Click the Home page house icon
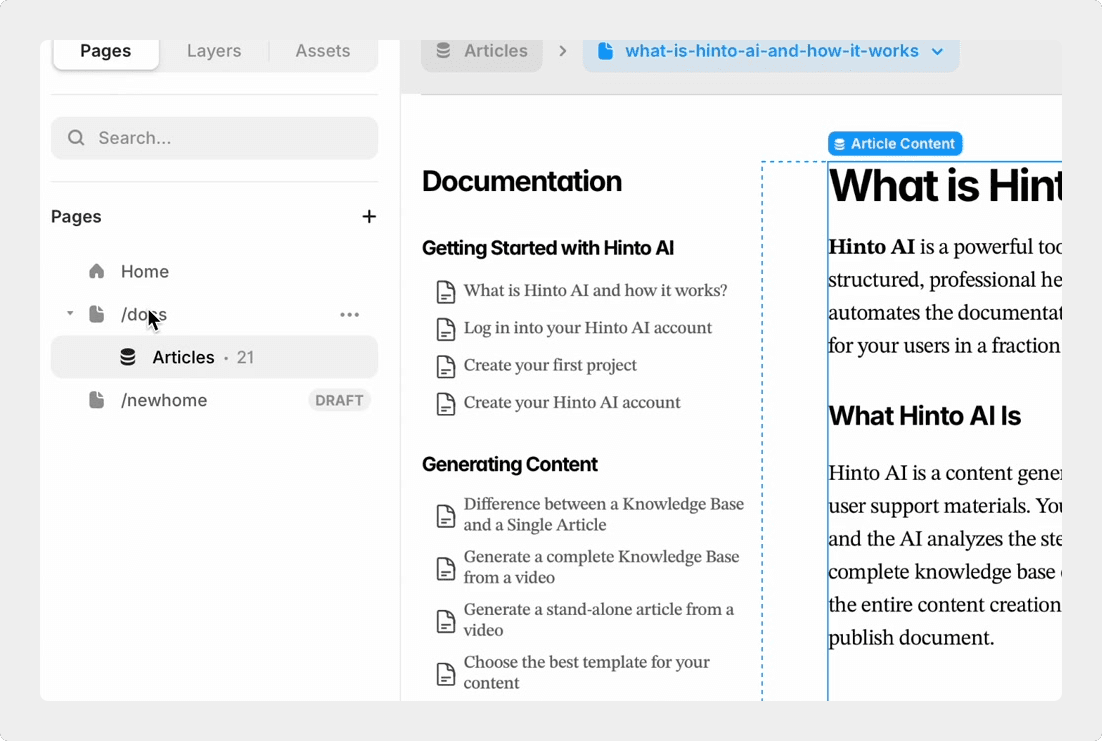Image resolution: width=1102 pixels, height=741 pixels. (97, 272)
